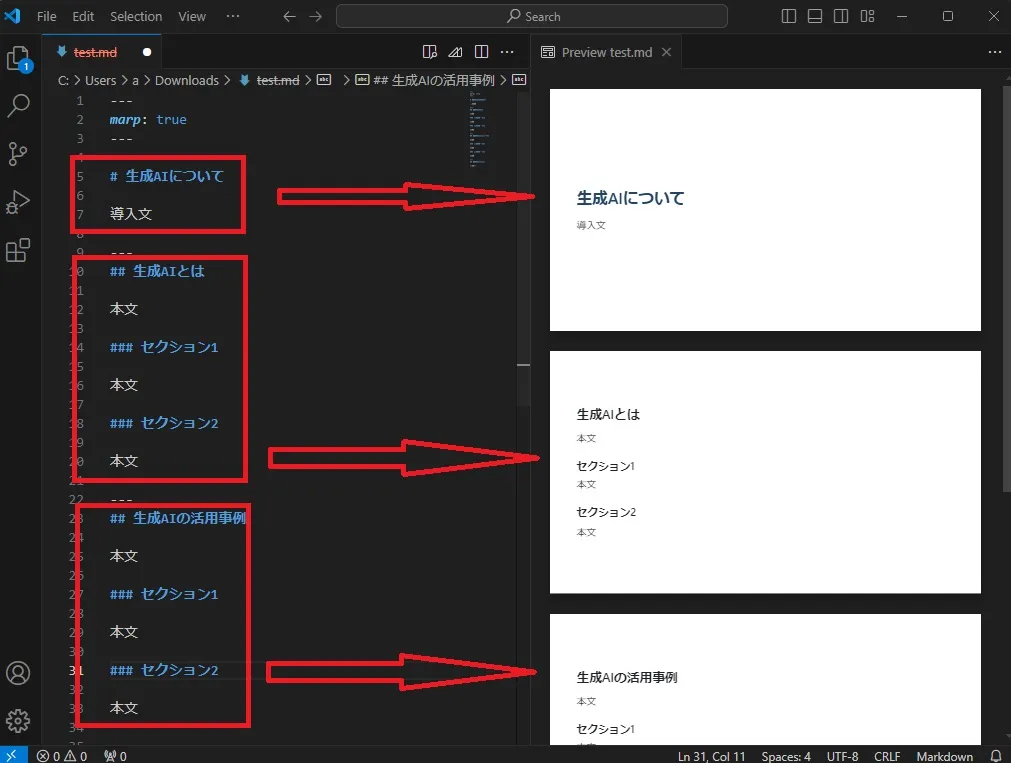Click '### セクション1' on line 14
This screenshot has width=1011, height=763.
(164, 347)
